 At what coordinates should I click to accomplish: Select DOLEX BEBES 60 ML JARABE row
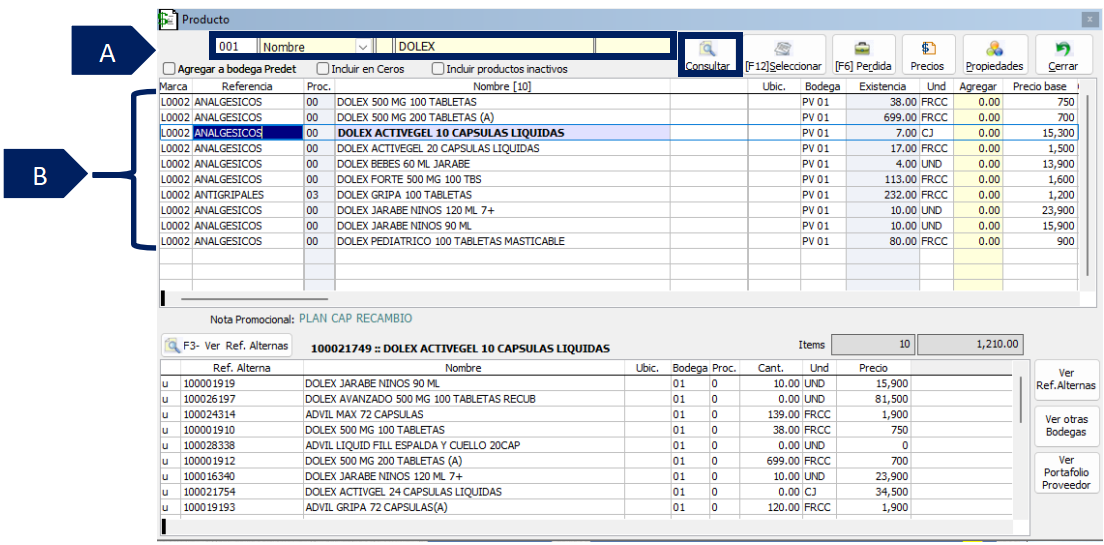pos(618,164)
